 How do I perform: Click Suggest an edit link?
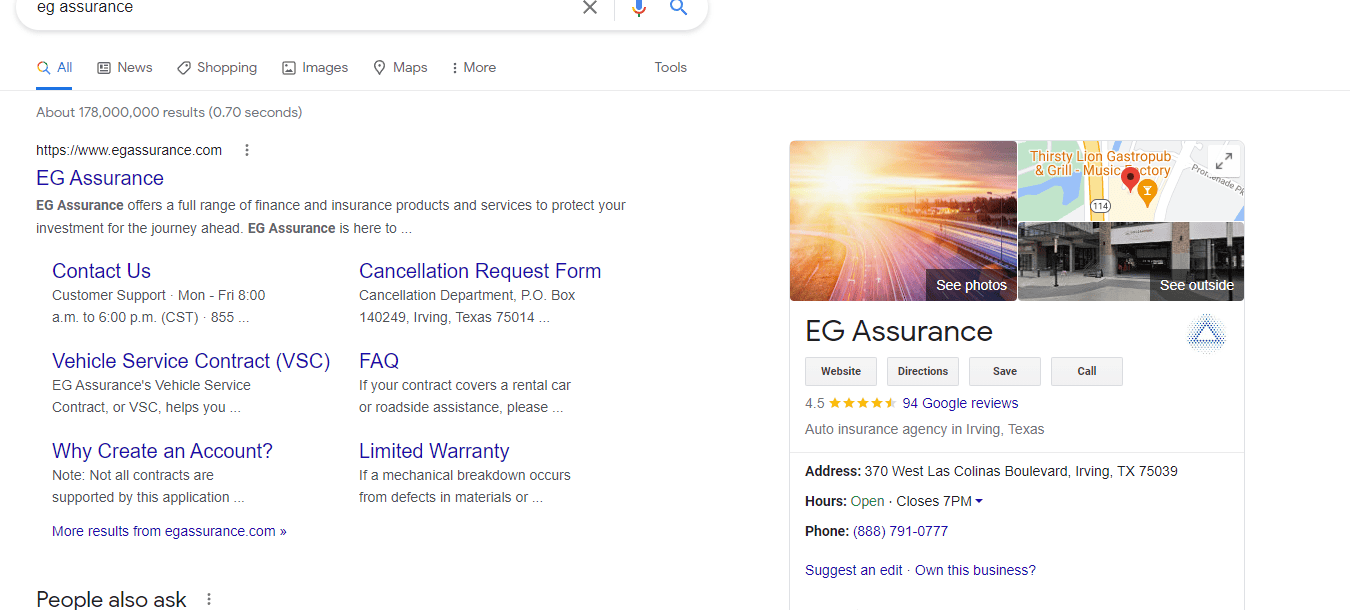click(854, 570)
